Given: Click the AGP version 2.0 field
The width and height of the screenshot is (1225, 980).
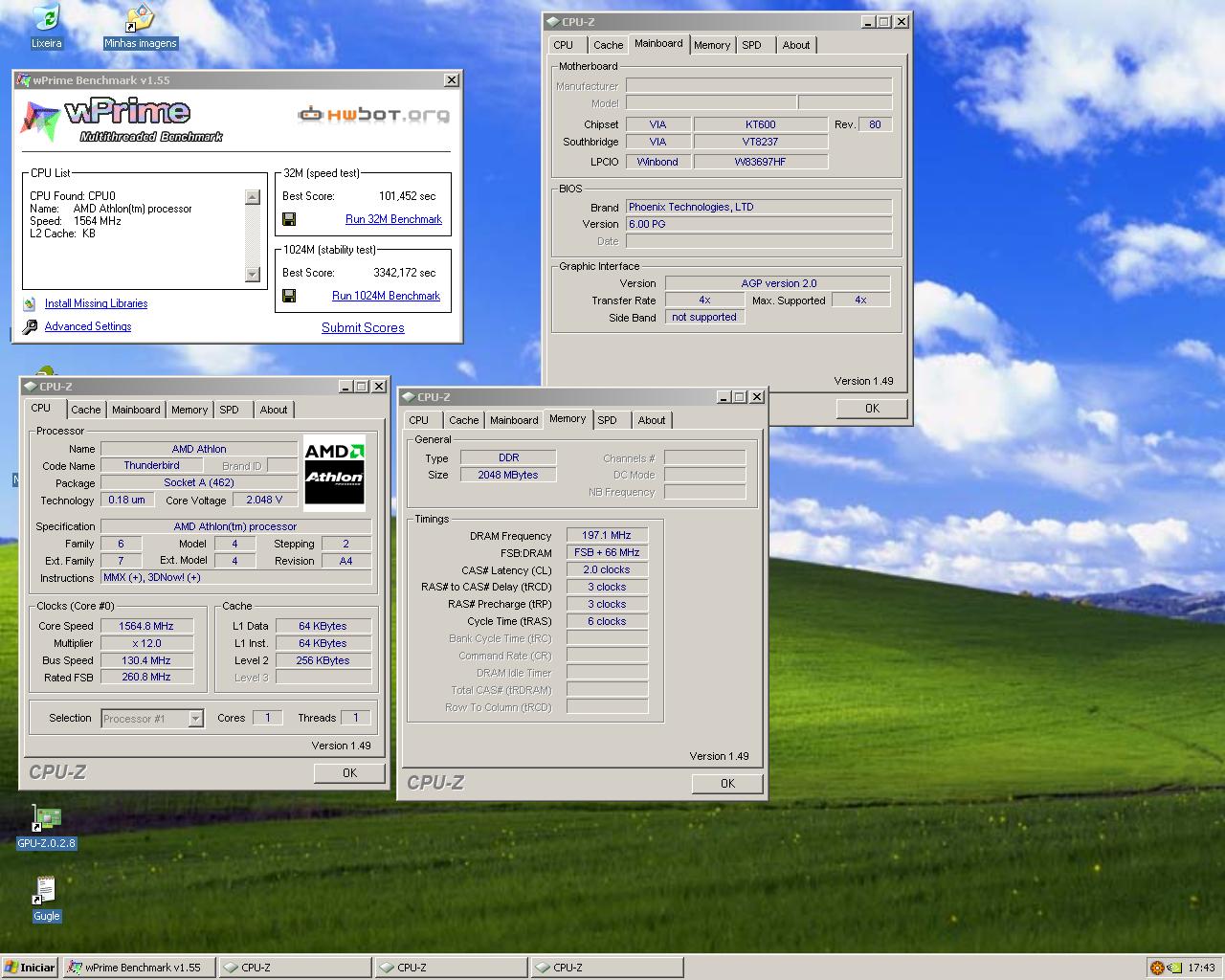Looking at the screenshot, I should (778, 283).
